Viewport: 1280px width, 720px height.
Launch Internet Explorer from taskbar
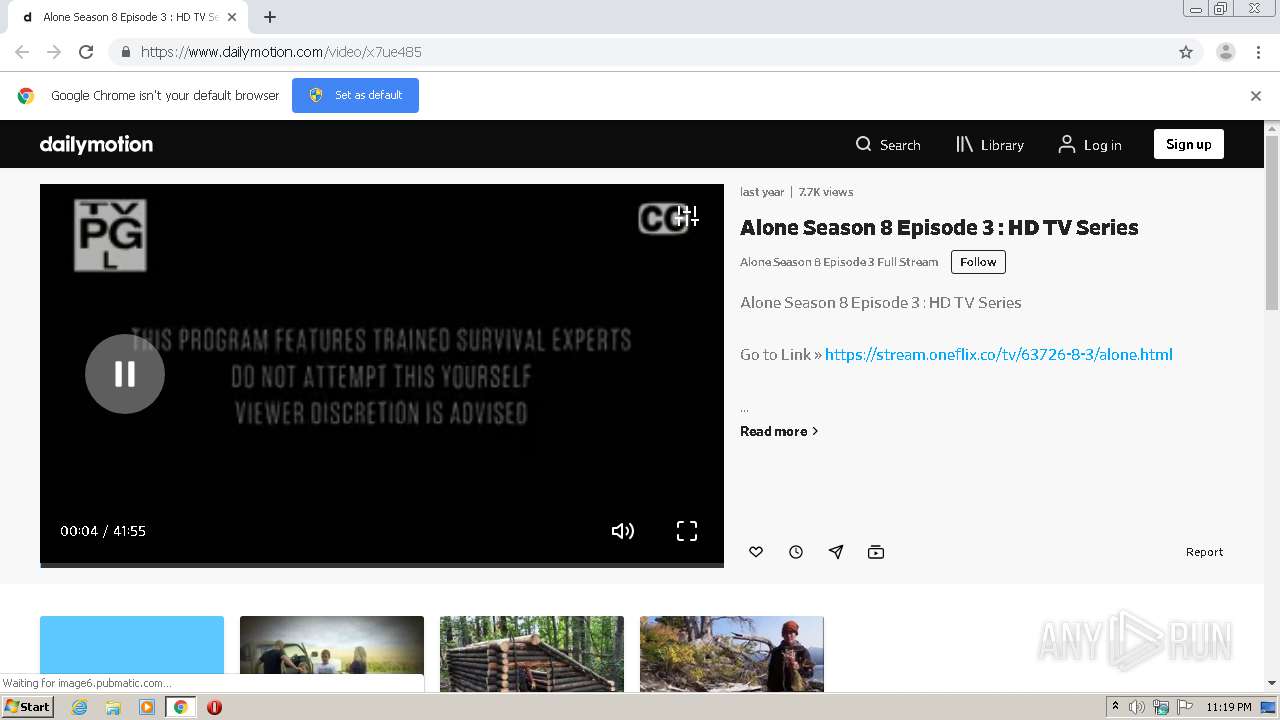(x=80, y=707)
